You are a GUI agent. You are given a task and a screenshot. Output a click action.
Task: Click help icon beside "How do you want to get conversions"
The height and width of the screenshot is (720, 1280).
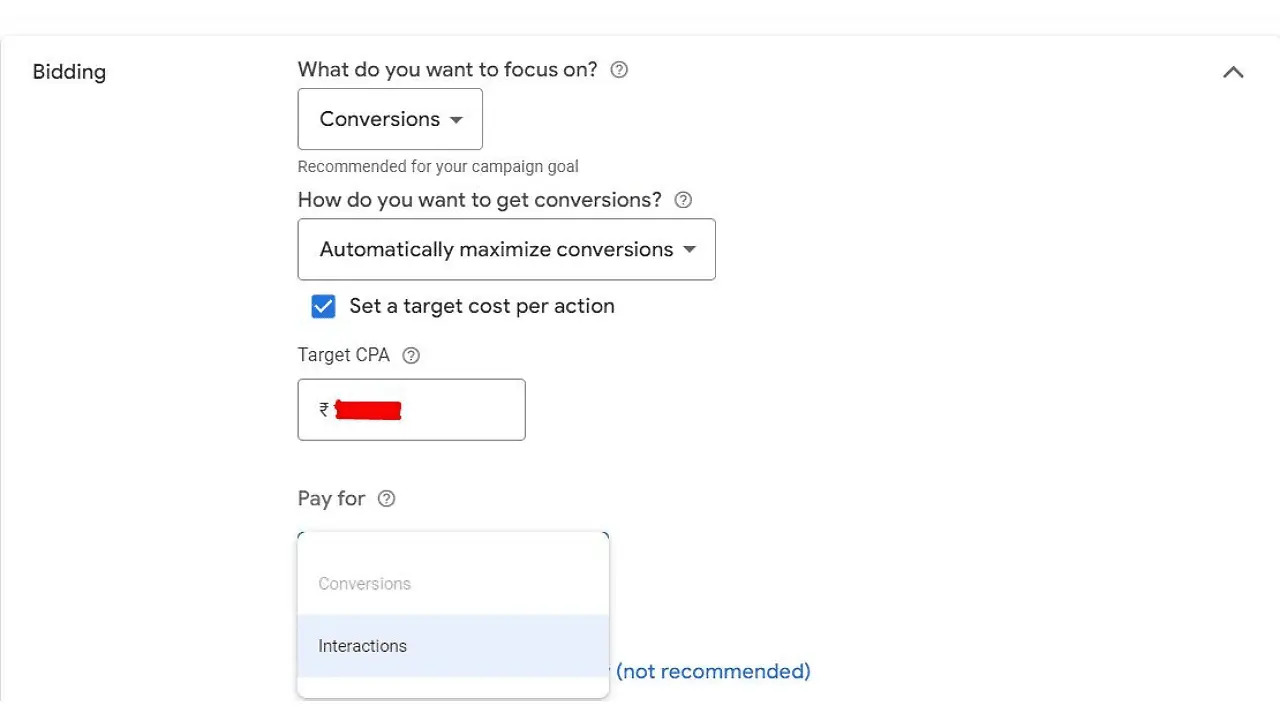[682, 200]
